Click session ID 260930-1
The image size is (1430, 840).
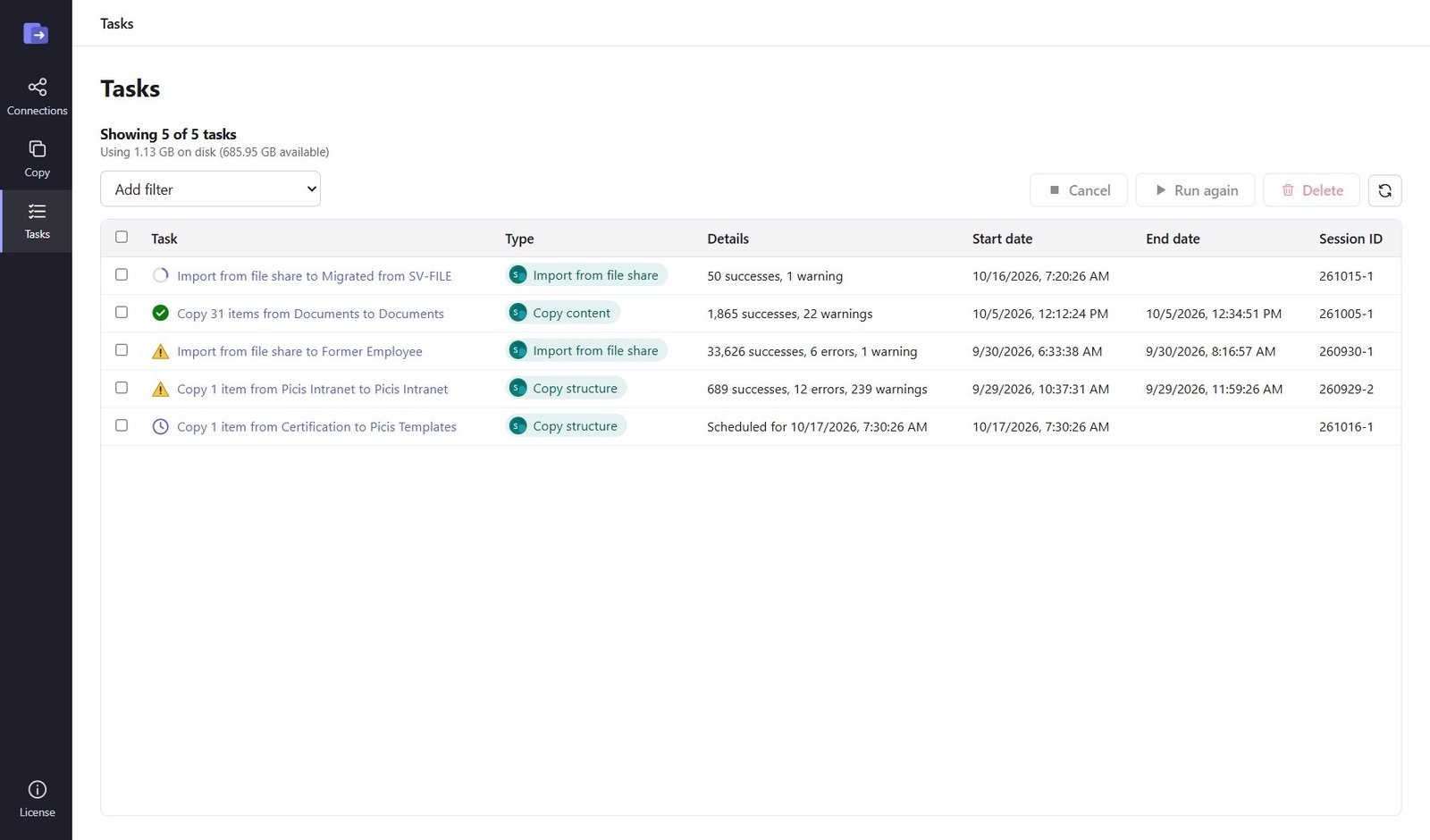click(1346, 351)
